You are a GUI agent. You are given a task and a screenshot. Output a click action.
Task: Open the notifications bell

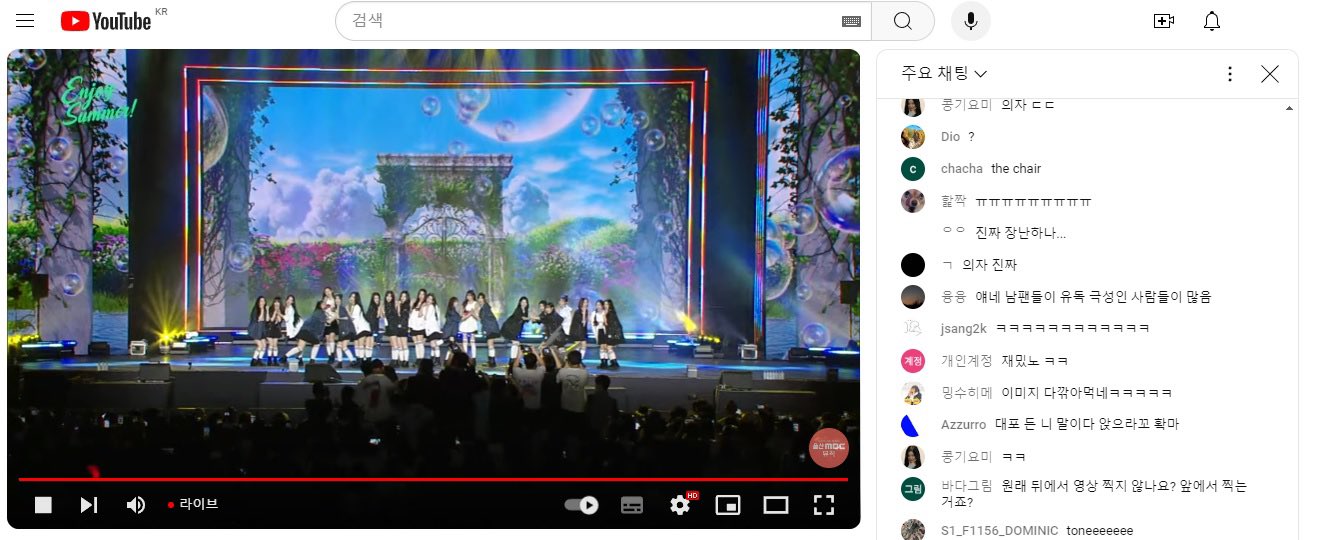pos(1212,21)
